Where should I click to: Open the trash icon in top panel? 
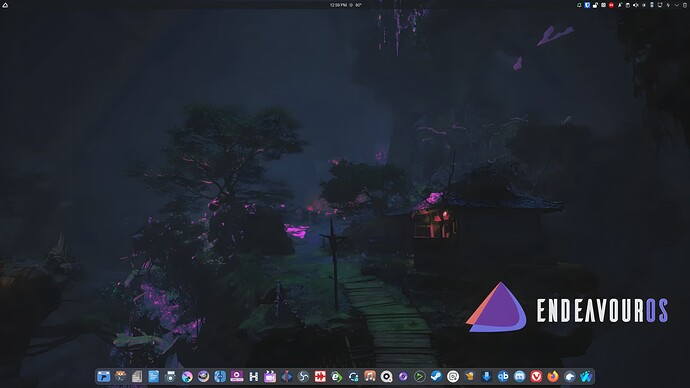tap(685, 5)
